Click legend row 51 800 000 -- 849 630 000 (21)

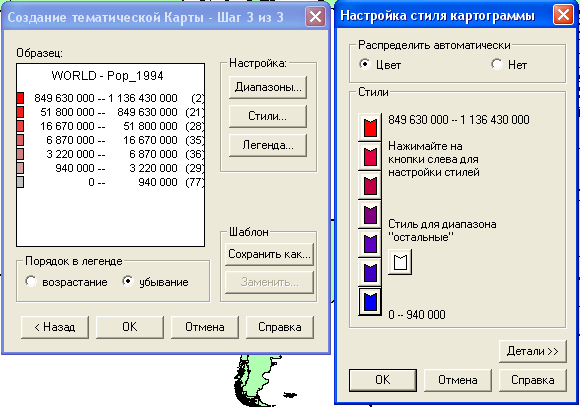pyautogui.click(x=111, y=112)
